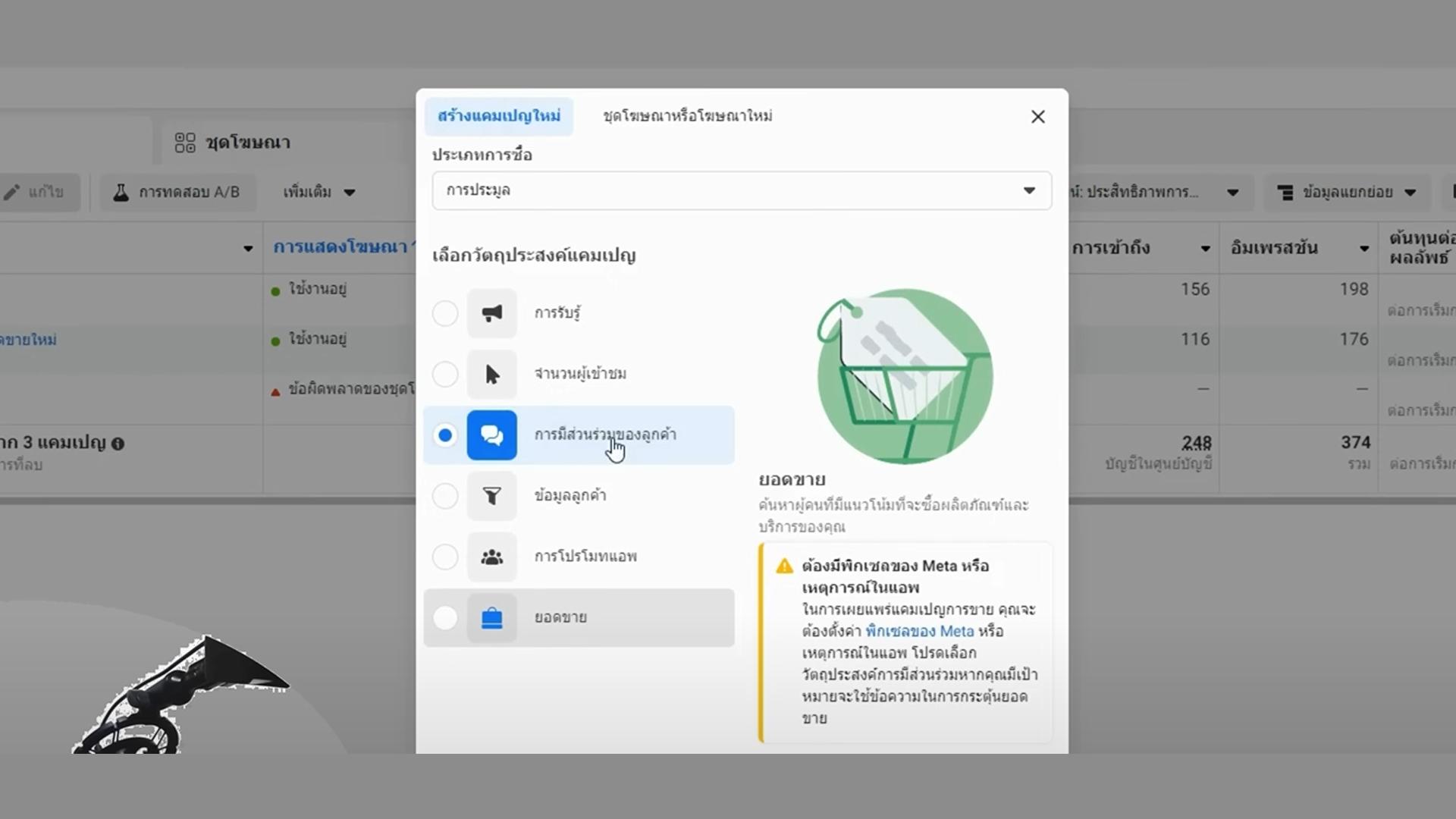Open the อิมเพรสชัน column sort arrow
The height and width of the screenshot is (819, 1456).
(1363, 249)
